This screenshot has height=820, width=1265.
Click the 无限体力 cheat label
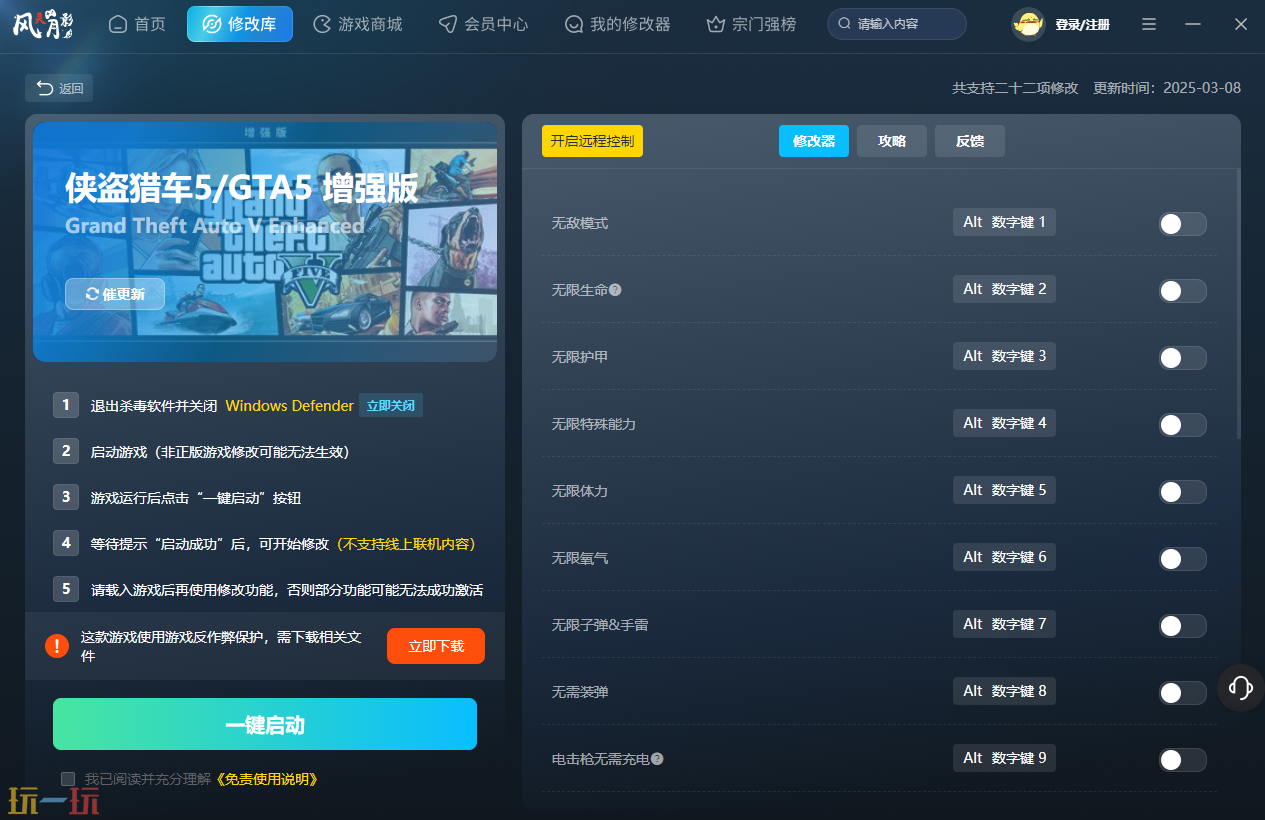(580, 491)
